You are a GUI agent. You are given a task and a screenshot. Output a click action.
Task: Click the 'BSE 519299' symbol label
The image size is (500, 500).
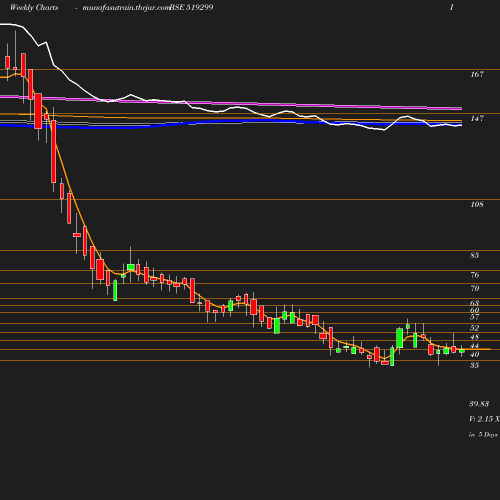(x=192, y=7)
